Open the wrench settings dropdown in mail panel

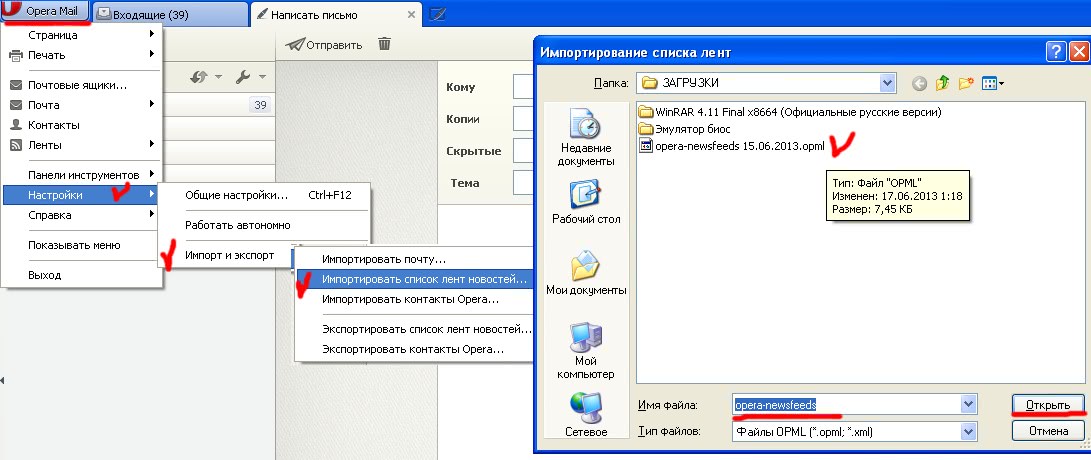pyautogui.click(x=250, y=77)
